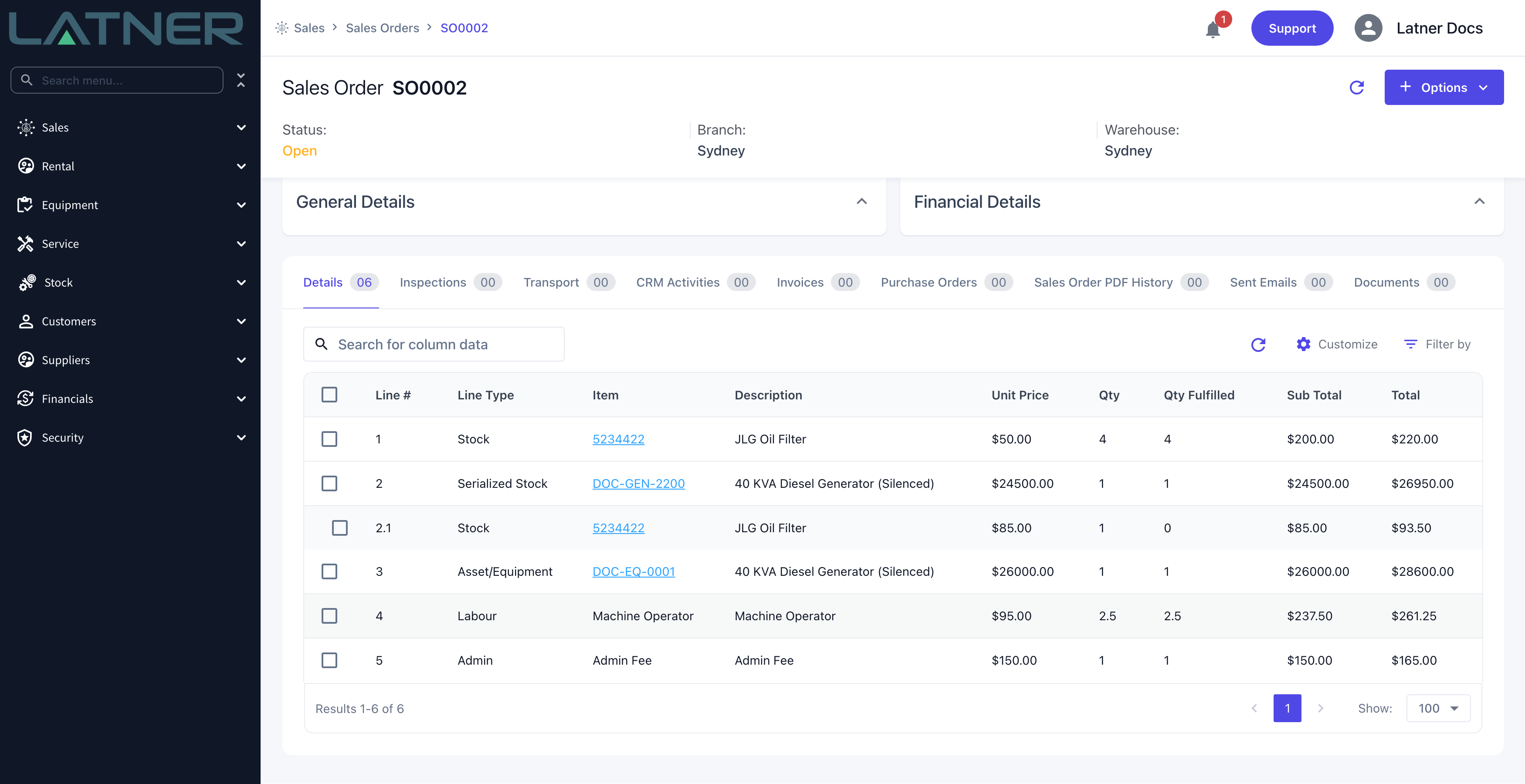Sort by the Unit Price column header
The image size is (1525, 784).
tap(1020, 395)
